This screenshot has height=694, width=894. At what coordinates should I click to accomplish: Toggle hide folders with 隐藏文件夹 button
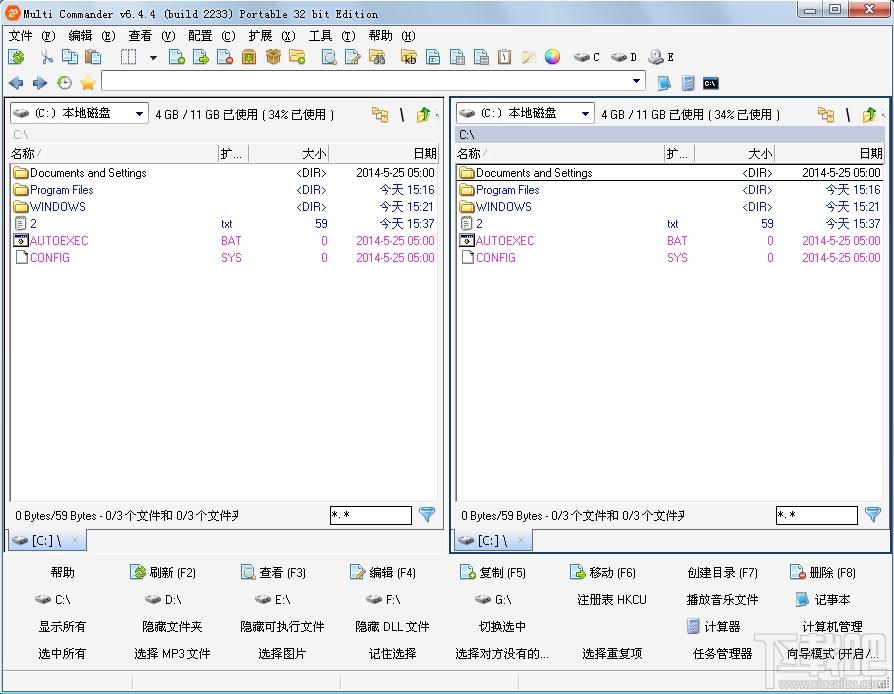click(x=172, y=627)
